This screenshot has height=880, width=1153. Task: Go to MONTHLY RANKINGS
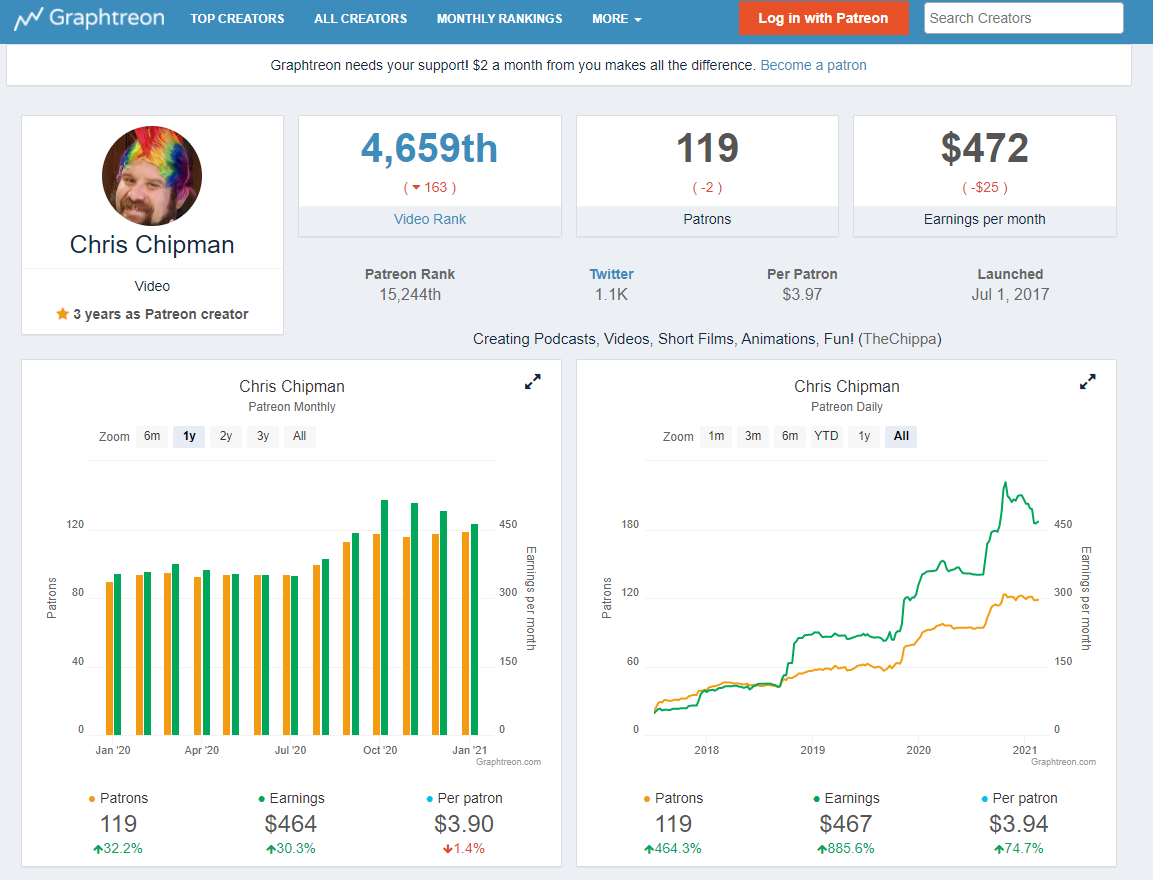[x=499, y=19]
